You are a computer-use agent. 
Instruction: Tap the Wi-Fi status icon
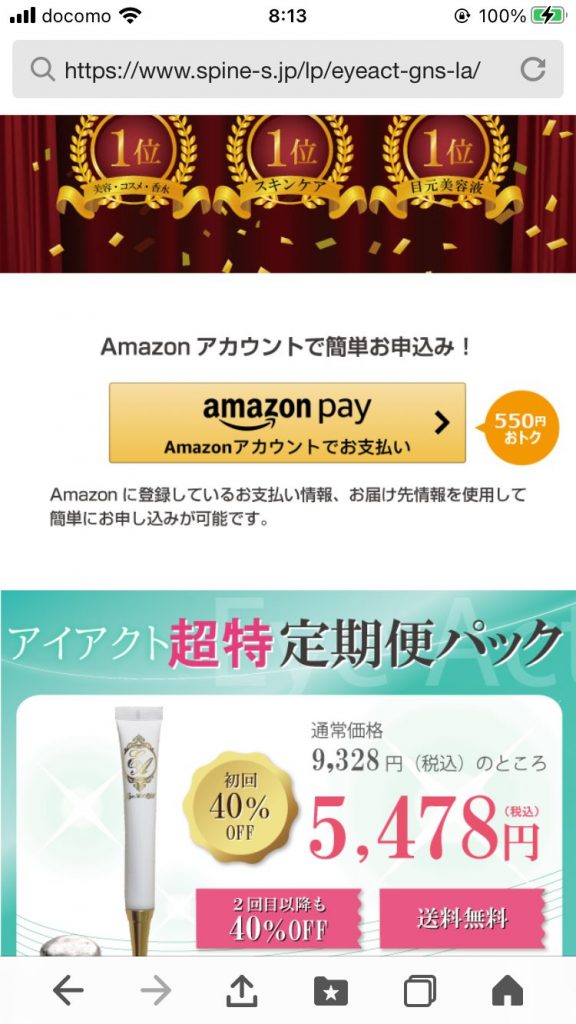(x=131, y=16)
